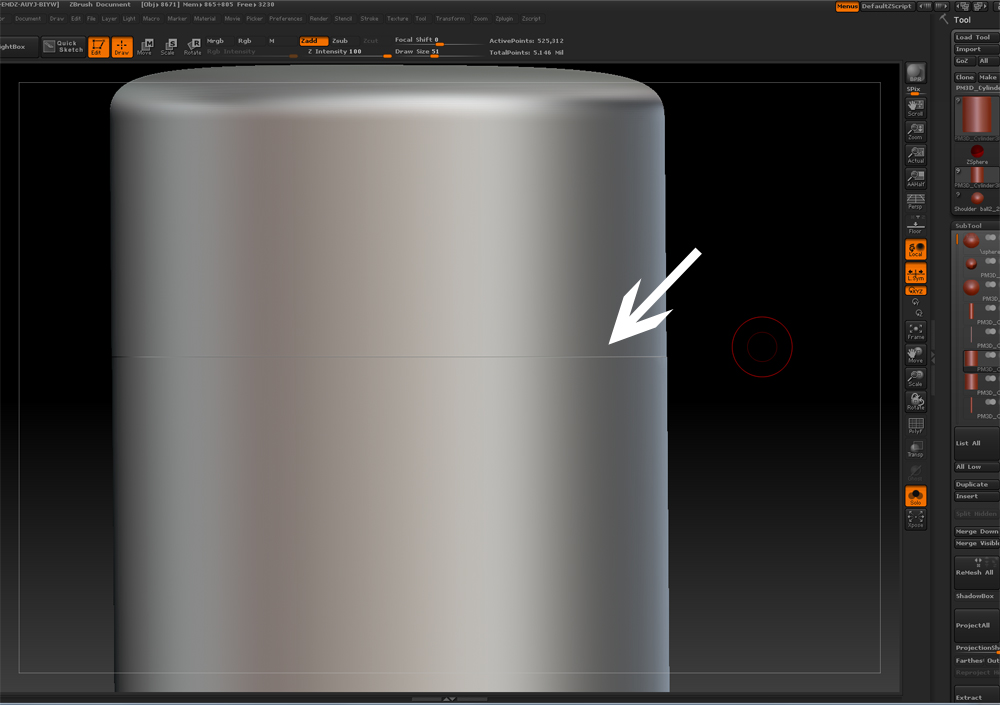1000x705 pixels.
Task: Toggle Transp transparency mode
Action: (916, 449)
